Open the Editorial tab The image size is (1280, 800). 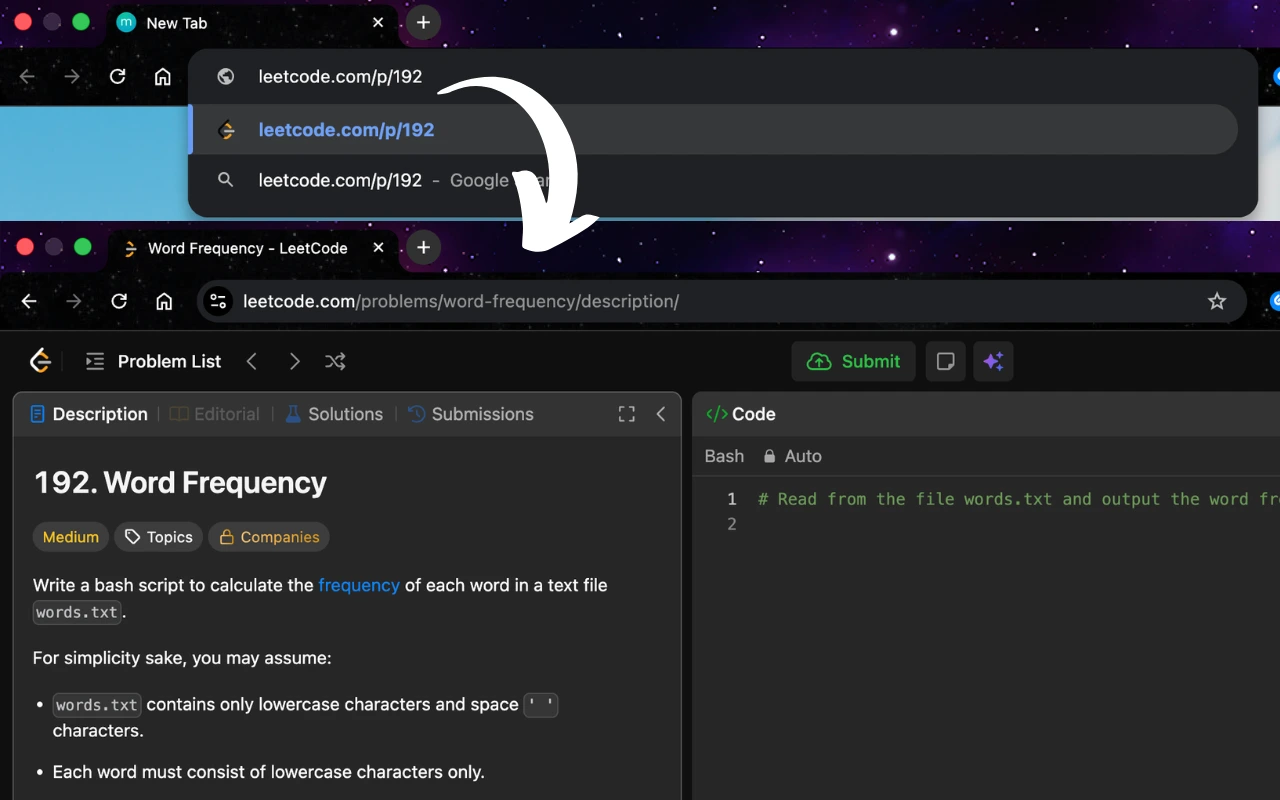(x=215, y=414)
